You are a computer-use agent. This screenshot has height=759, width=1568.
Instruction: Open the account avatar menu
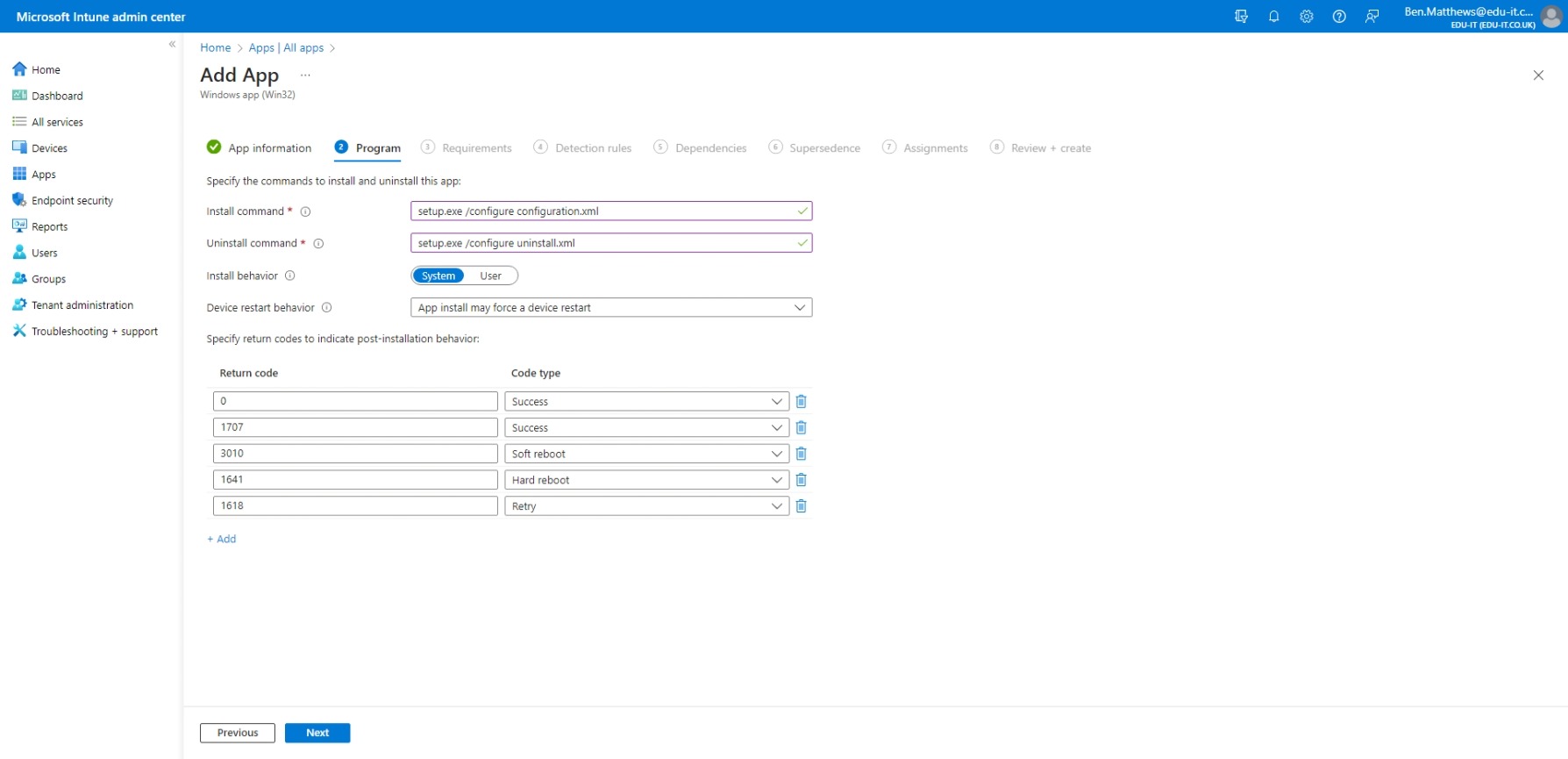[x=1551, y=17]
